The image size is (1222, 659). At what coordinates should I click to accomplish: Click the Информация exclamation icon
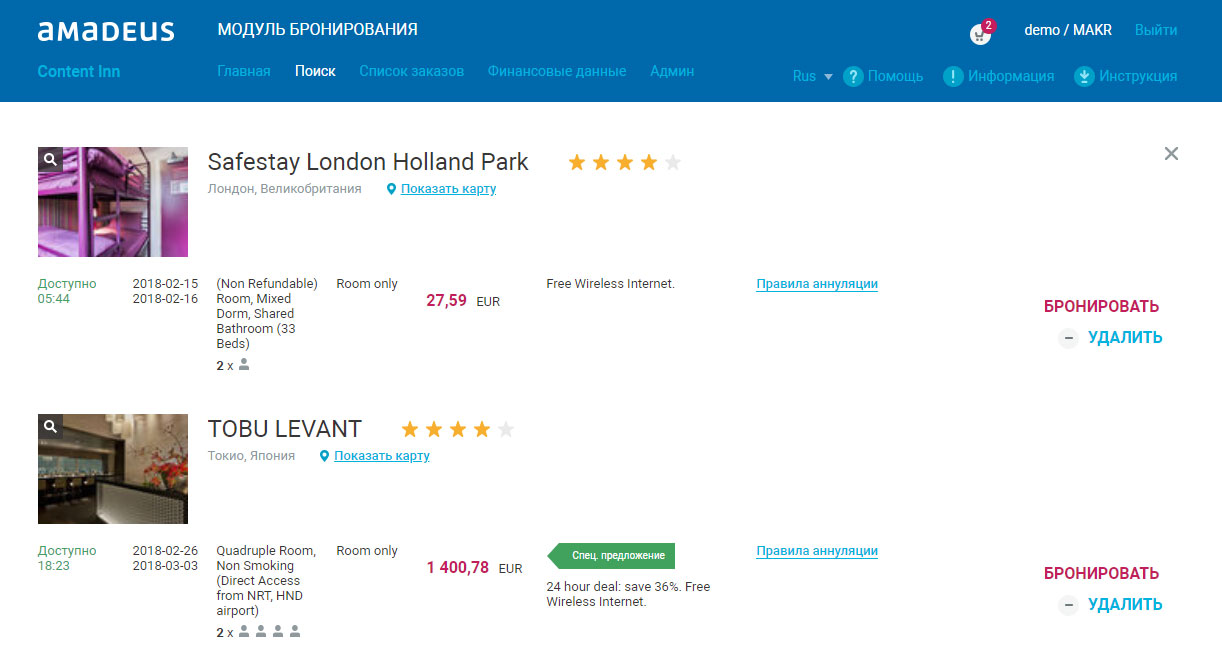(x=953, y=76)
